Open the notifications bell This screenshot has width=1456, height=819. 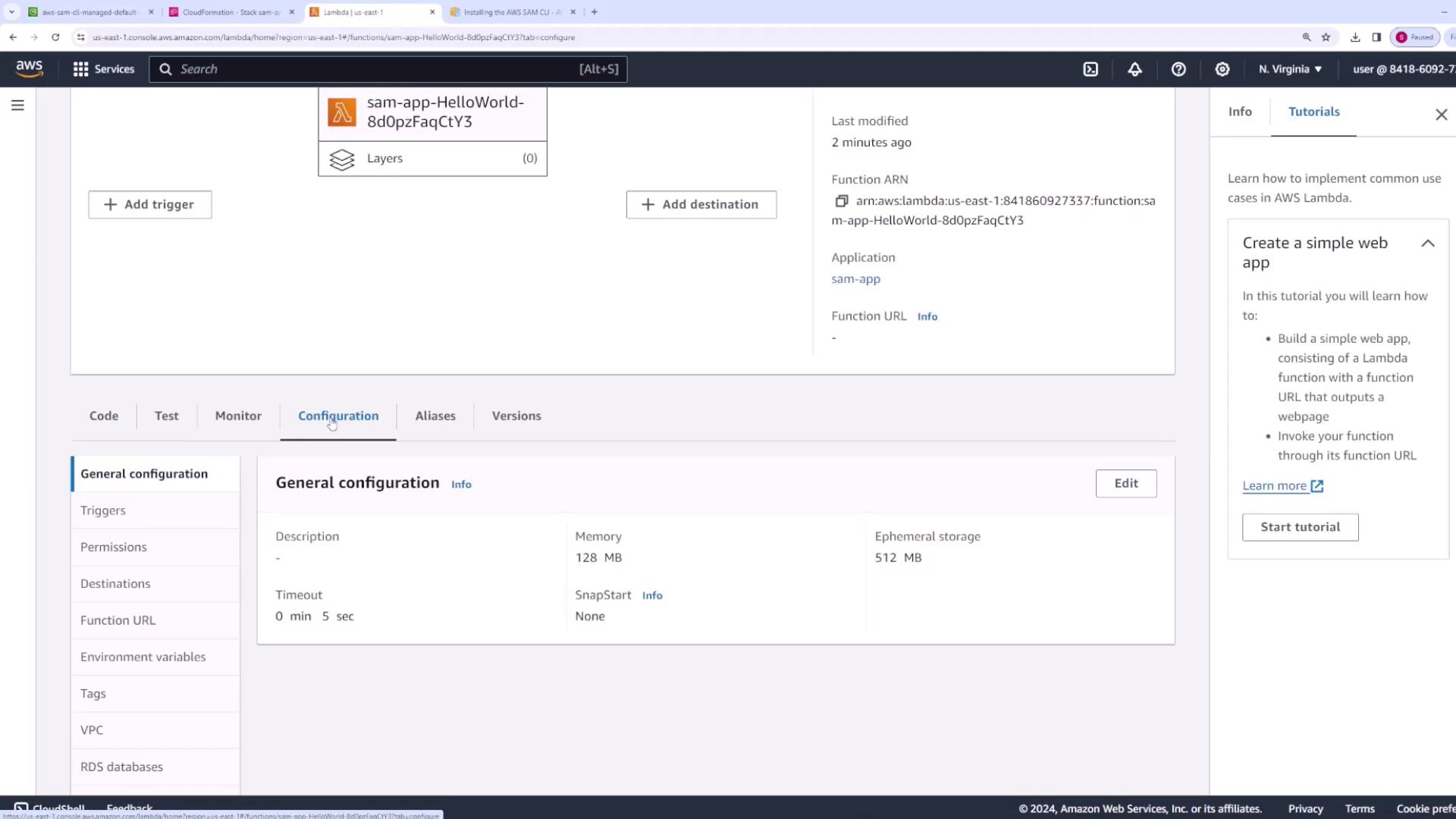(1134, 69)
